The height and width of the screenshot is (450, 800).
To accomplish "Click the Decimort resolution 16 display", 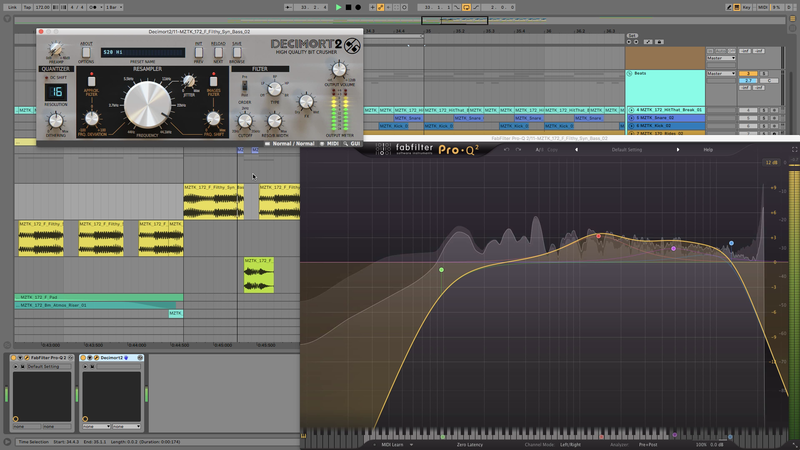I will point(56,92).
